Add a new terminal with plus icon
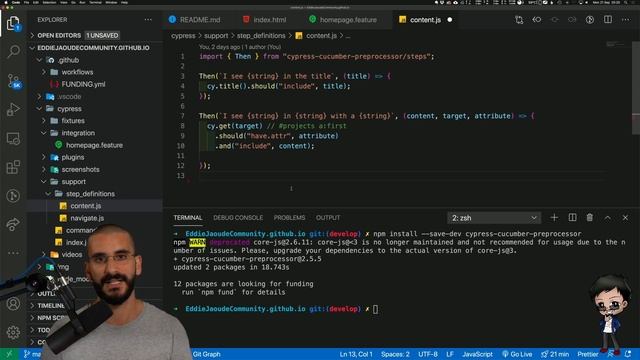The height and width of the screenshot is (360, 640). [x=554, y=218]
